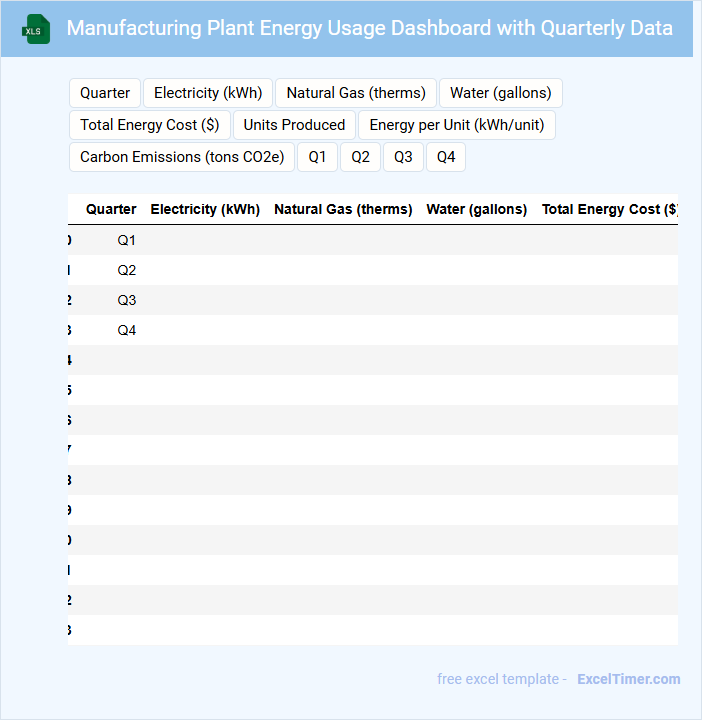This screenshot has height=720, width=702.
Task: Select the Q2 tag button
Action: [360, 157]
